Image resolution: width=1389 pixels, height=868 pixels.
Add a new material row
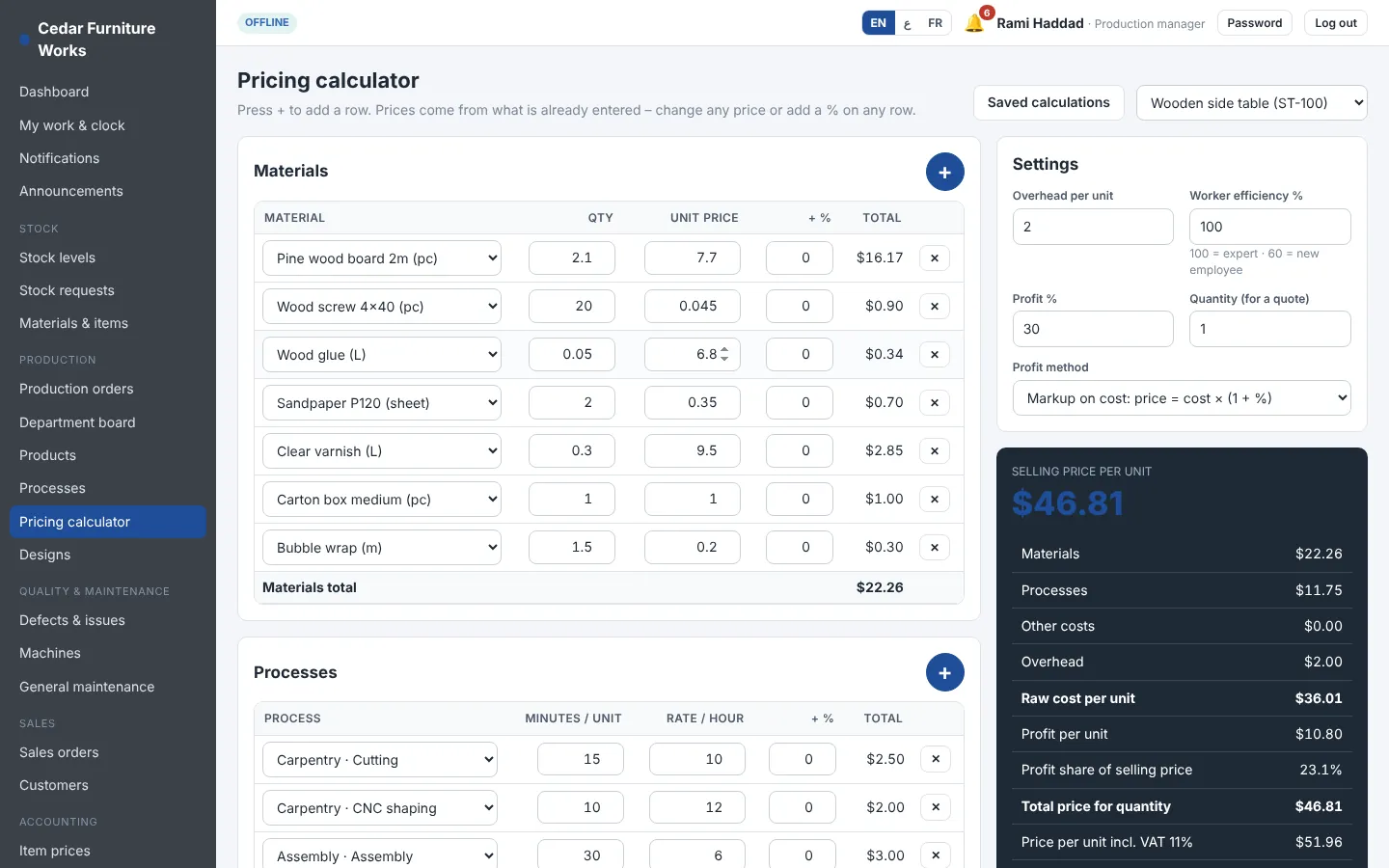(x=944, y=172)
